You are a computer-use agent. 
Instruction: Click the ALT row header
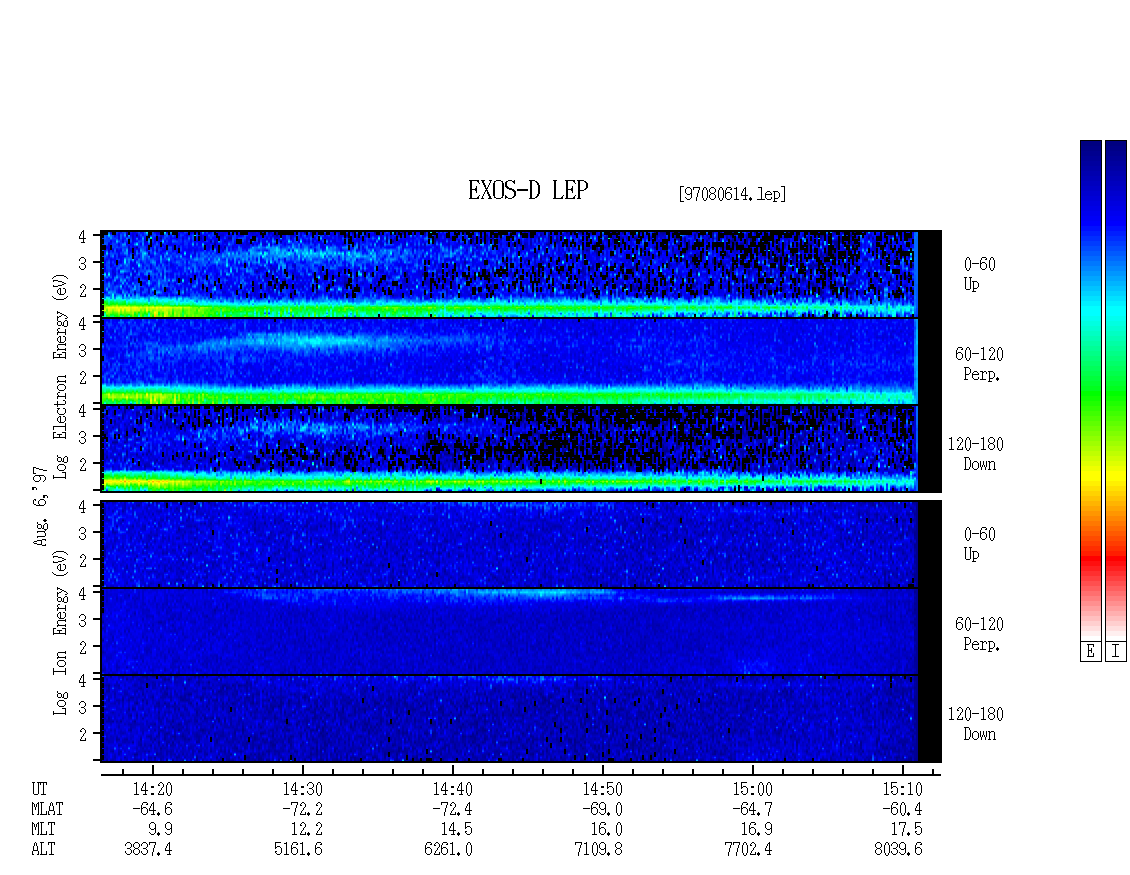click(x=43, y=850)
